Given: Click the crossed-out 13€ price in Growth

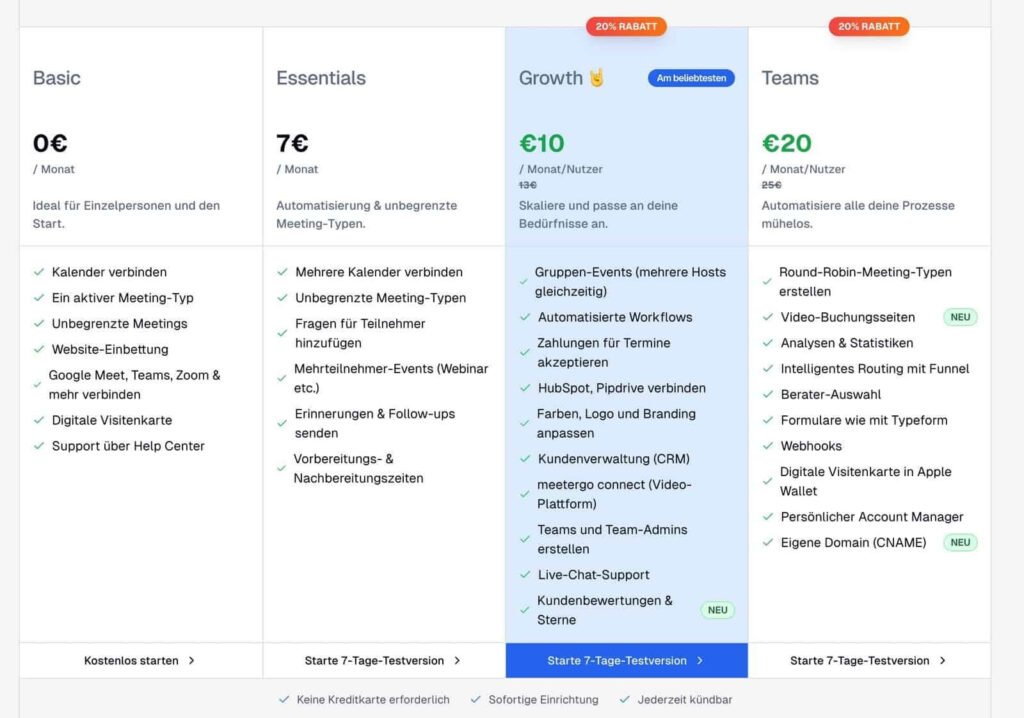Looking at the screenshot, I should pyautogui.click(x=528, y=185).
